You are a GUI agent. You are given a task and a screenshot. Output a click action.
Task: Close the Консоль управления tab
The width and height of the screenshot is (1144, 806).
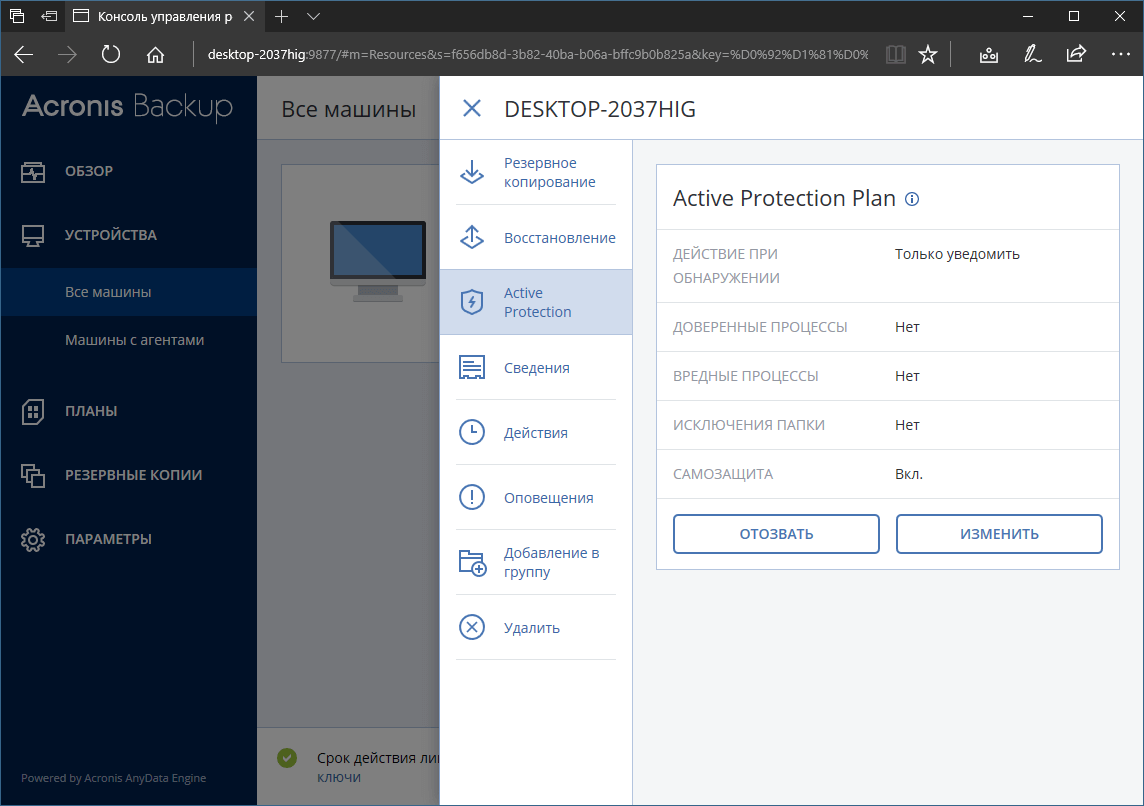point(249,16)
